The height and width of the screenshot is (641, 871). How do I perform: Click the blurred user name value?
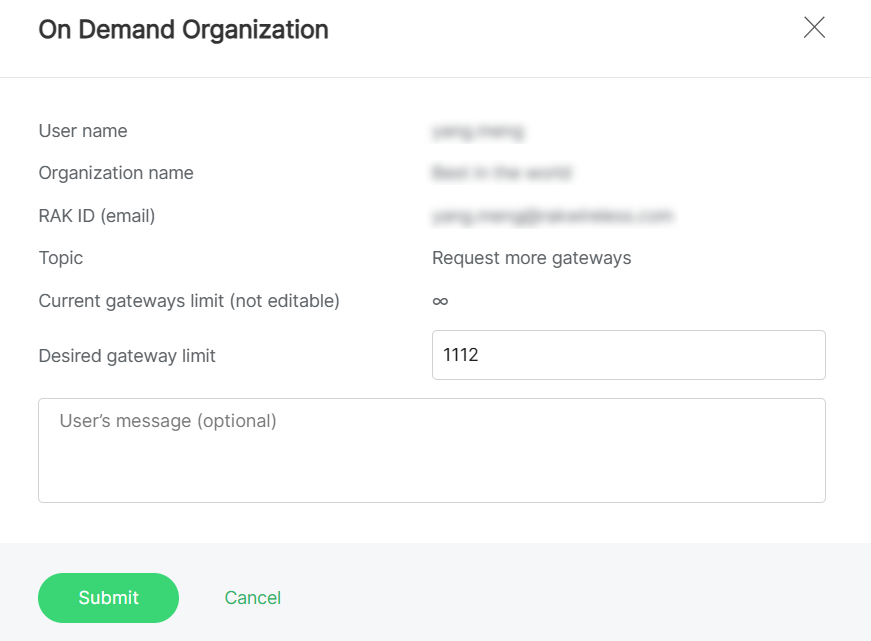coord(478,131)
